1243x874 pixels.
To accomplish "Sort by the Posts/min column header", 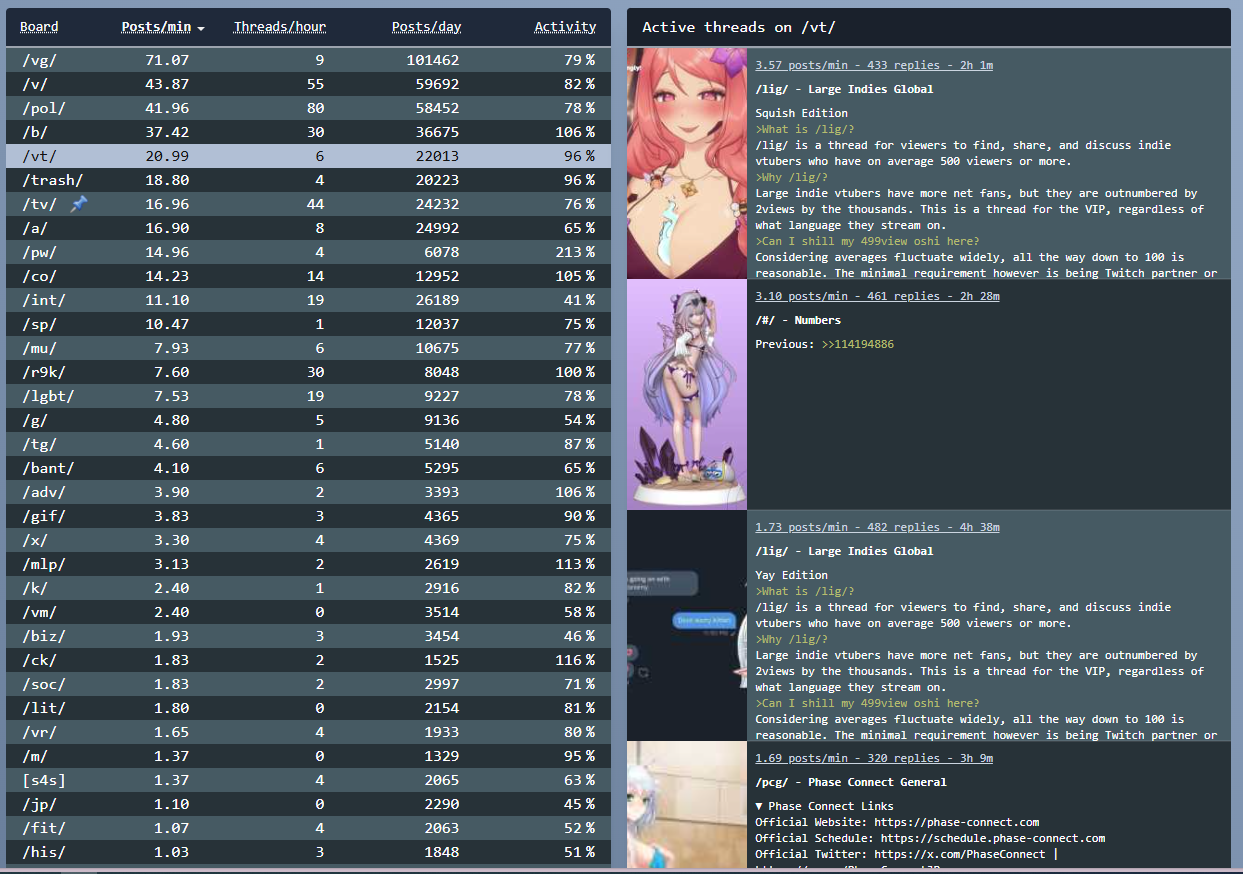I will pyautogui.click(x=156, y=27).
